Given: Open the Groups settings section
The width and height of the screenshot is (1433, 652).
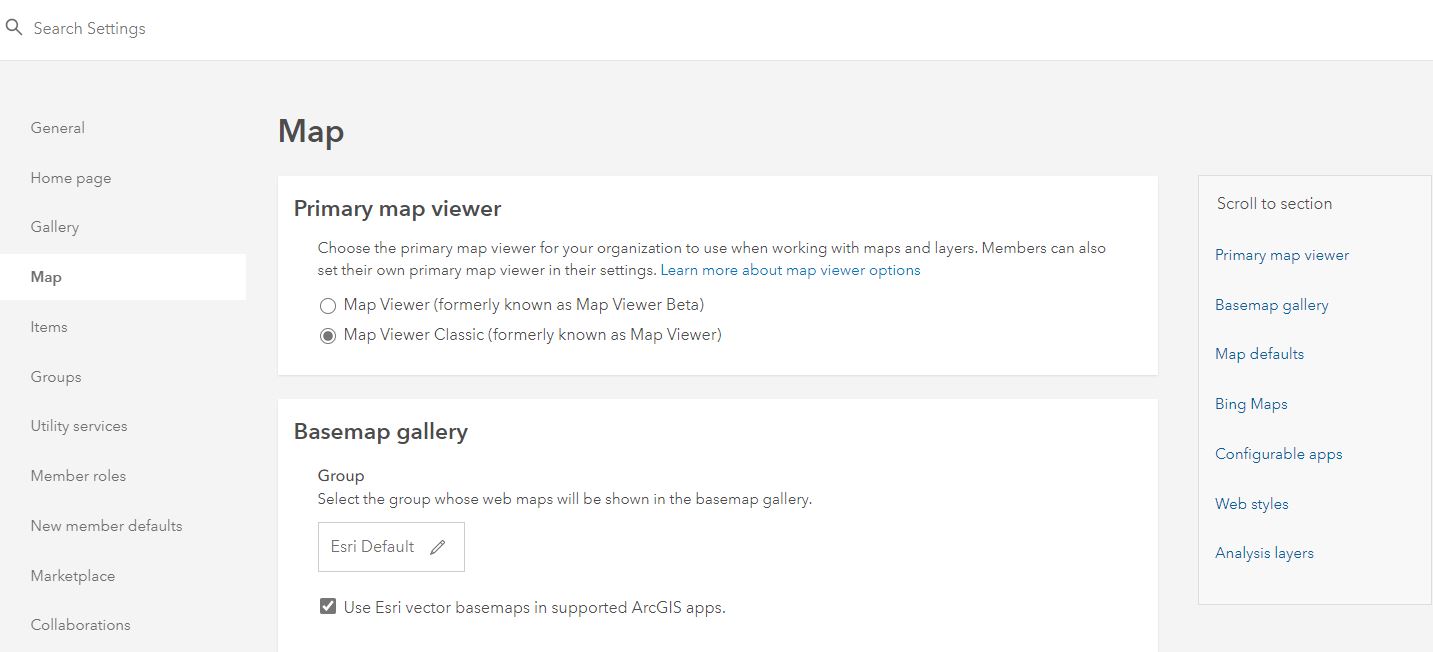Looking at the screenshot, I should (55, 377).
